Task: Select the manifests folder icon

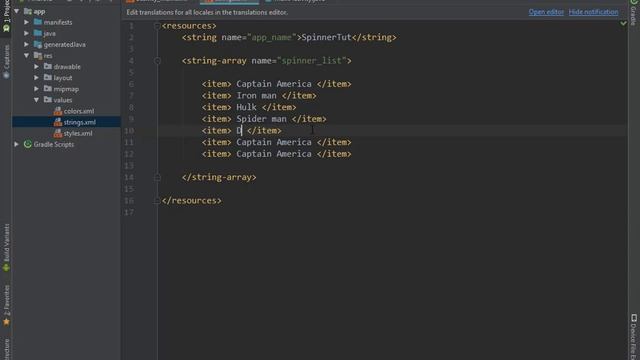Action: click(38, 22)
